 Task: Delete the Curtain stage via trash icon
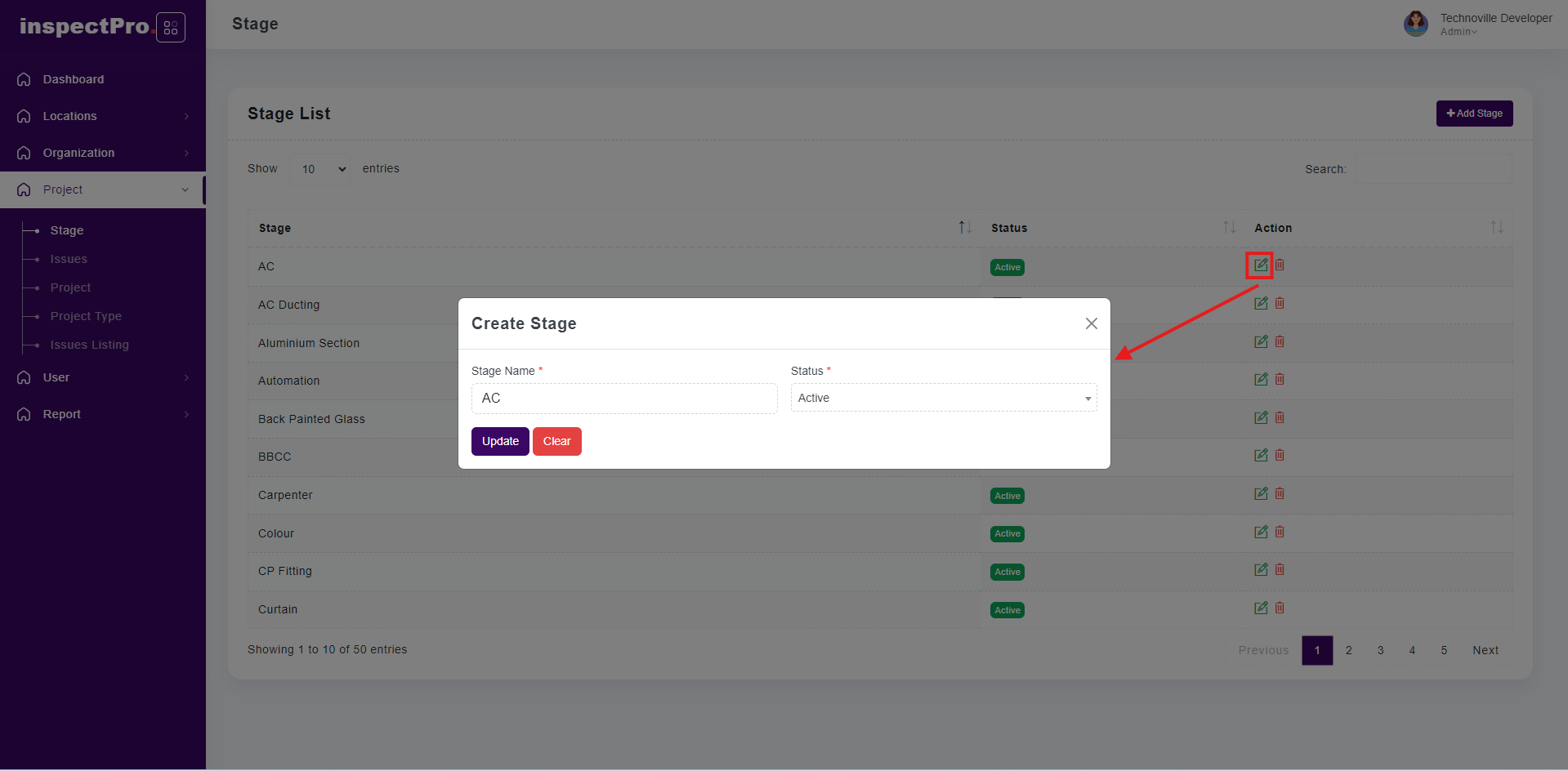(x=1280, y=608)
